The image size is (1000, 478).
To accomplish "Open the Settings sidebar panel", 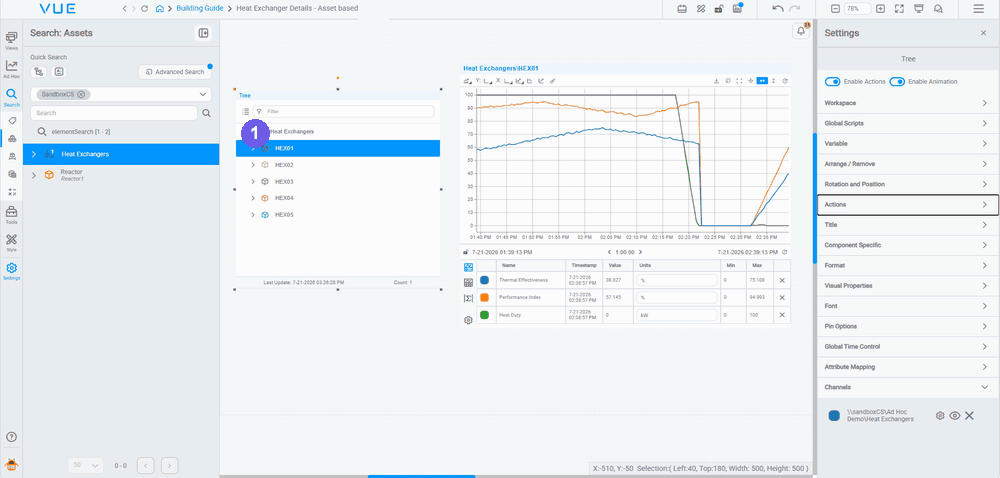I will [x=11, y=271].
